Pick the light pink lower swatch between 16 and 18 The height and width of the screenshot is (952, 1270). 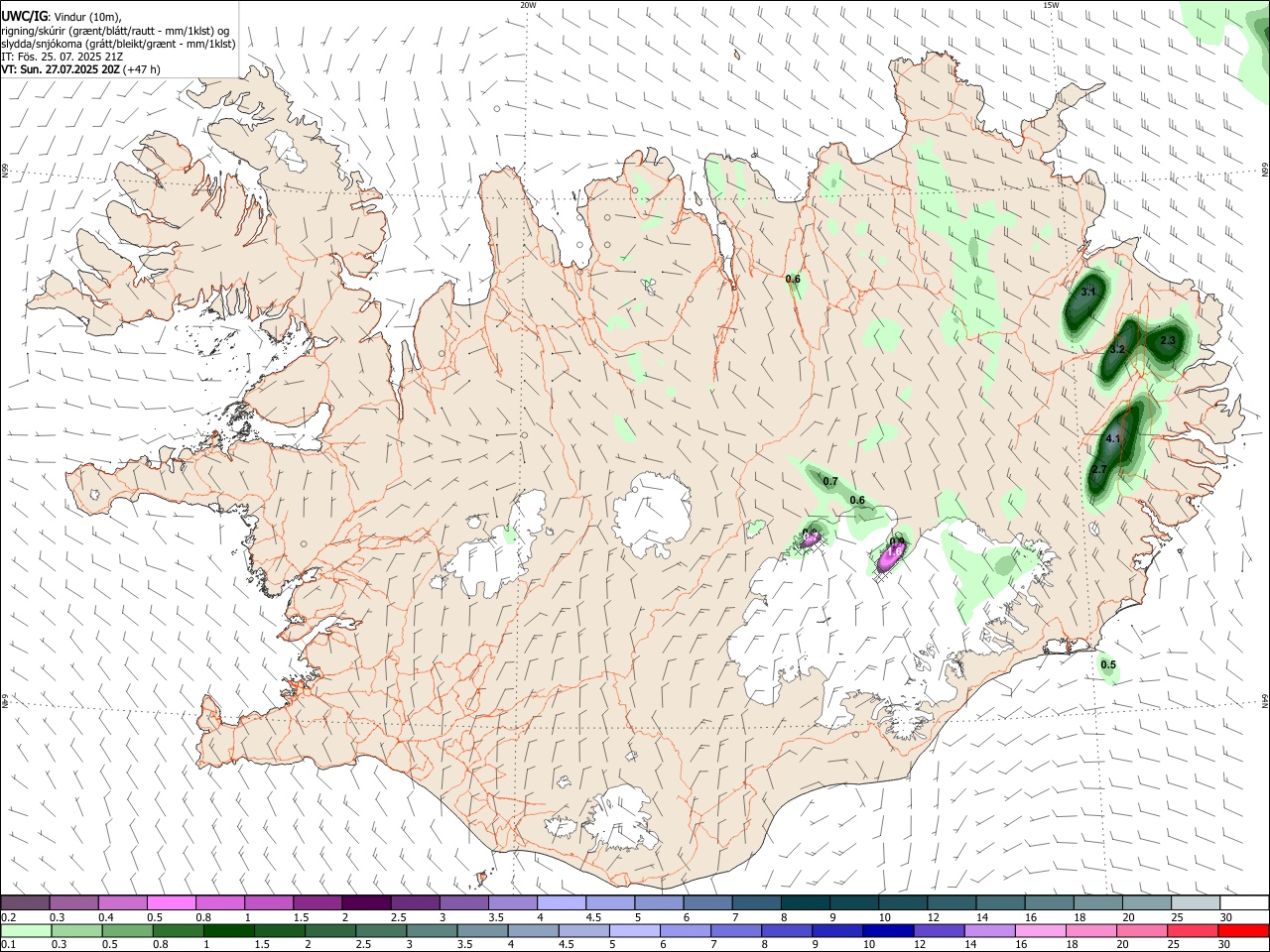[x=1041, y=930]
